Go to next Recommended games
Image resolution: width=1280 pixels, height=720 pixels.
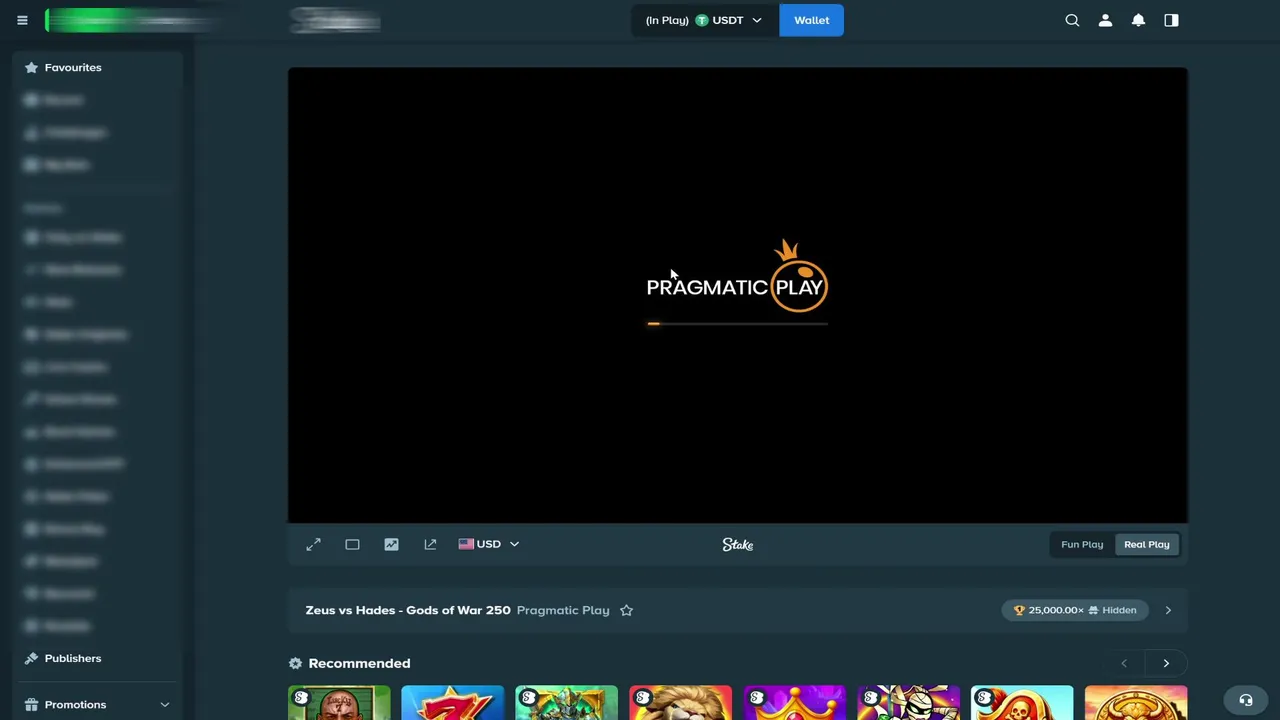(1166, 663)
